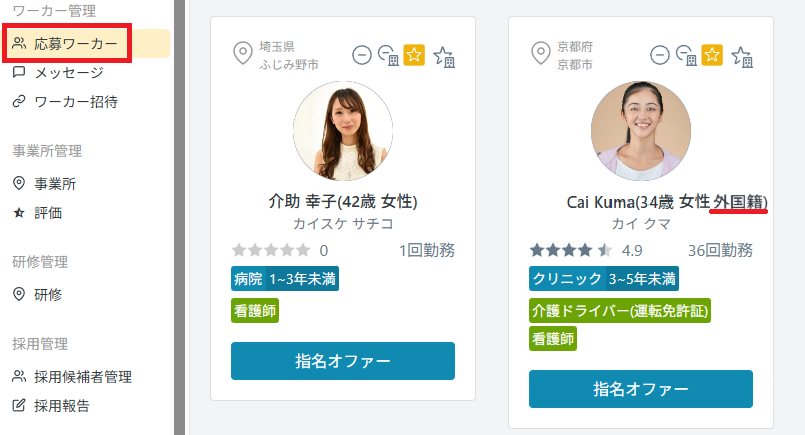Select 評価 in the sidebar

pyautogui.click(x=48, y=212)
